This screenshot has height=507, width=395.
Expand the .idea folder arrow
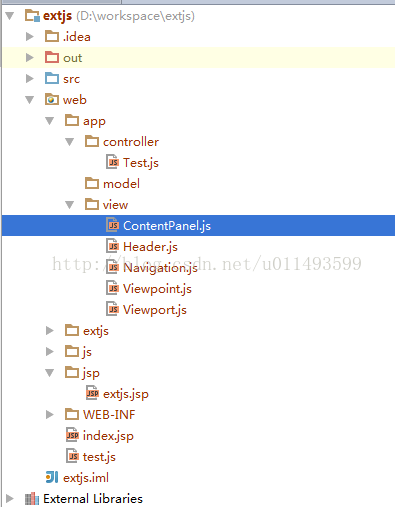click(30, 36)
